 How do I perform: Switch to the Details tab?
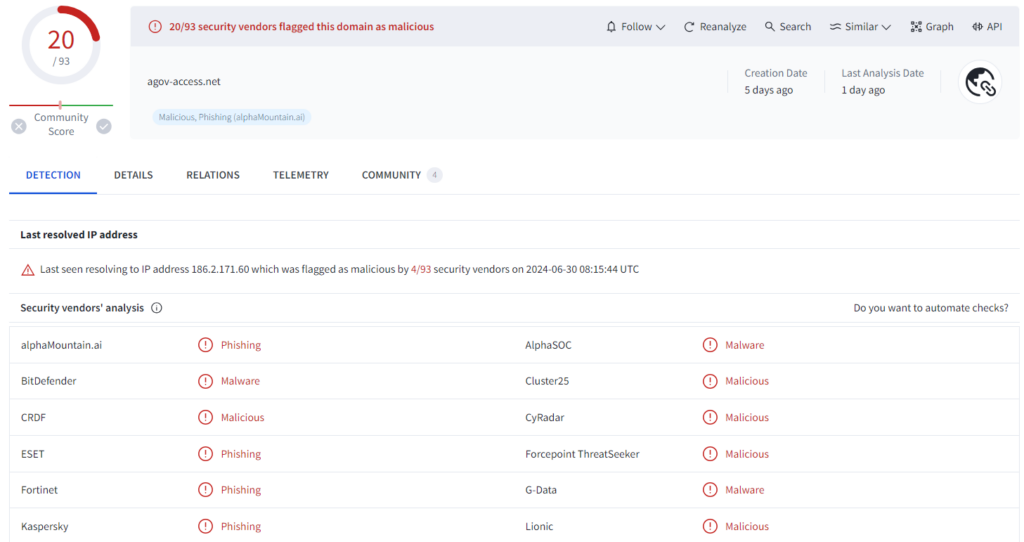[x=133, y=175]
